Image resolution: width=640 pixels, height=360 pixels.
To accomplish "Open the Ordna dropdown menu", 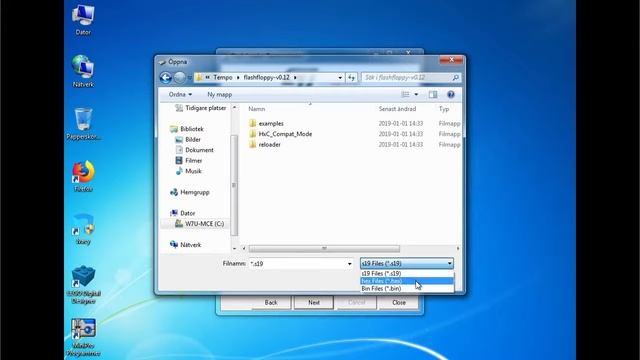I will (180, 94).
